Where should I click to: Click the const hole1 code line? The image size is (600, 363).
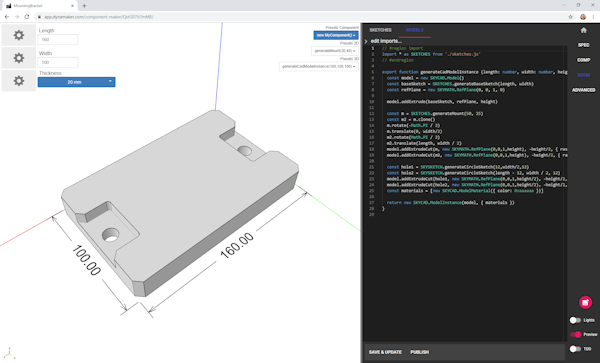pos(458,167)
